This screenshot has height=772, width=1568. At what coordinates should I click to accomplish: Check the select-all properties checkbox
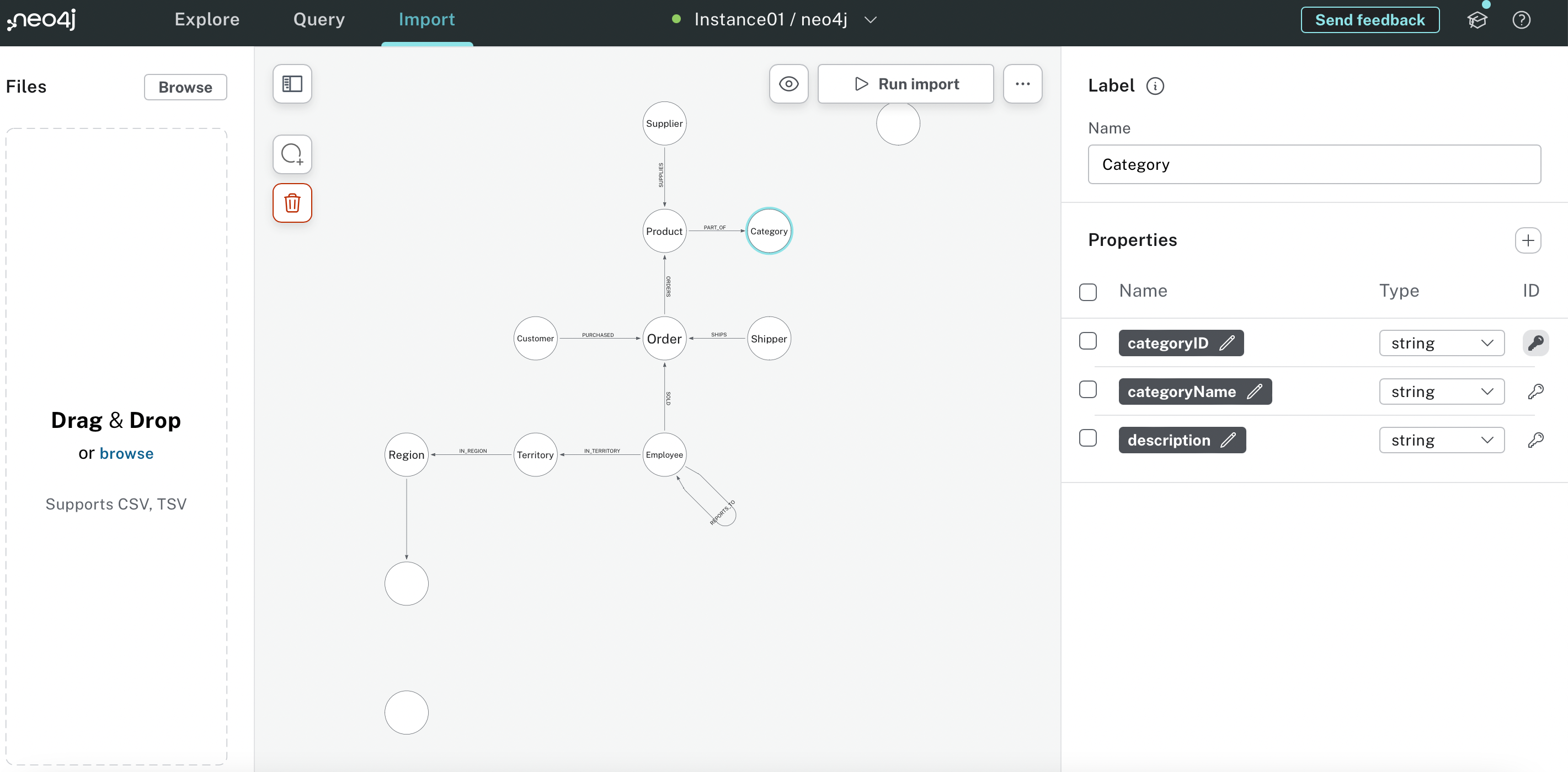[x=1088, y=292]
